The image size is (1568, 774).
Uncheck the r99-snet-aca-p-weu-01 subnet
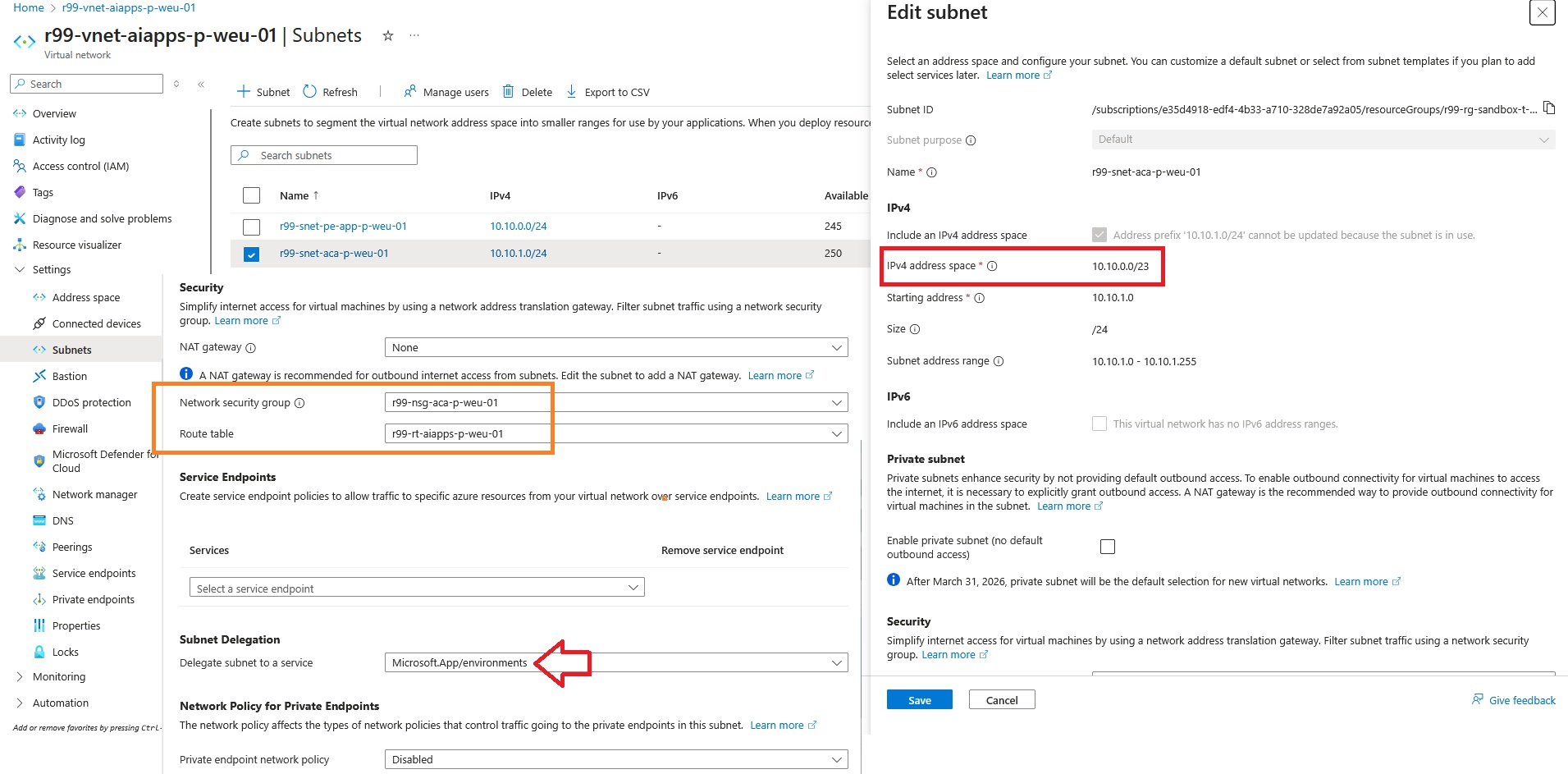click(251, 254)
